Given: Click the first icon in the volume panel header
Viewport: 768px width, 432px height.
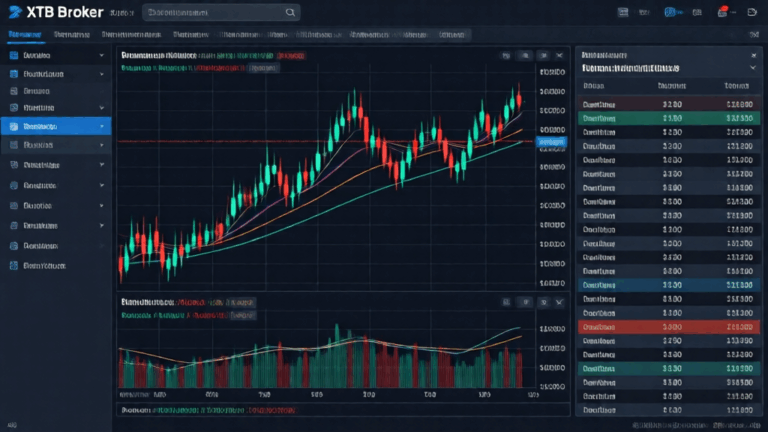Looking at the screenshot, I should point(506,302).
